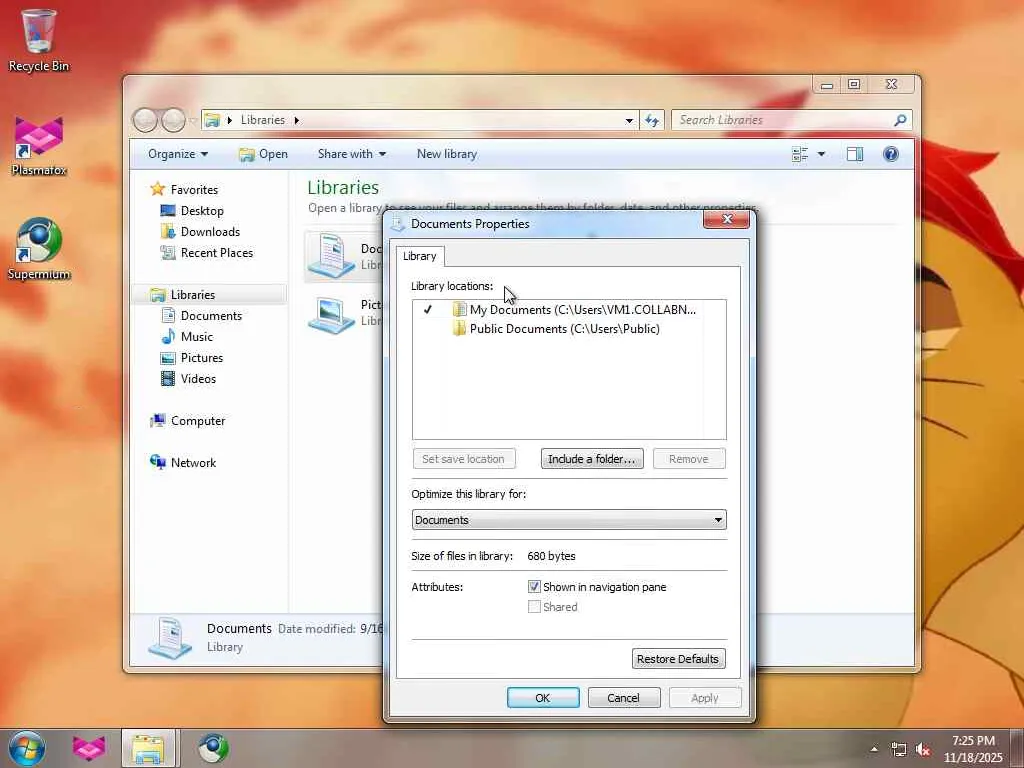Open Supermium from the taskbar
This screenshot has height=768, width=1024.
coord(213,748)
